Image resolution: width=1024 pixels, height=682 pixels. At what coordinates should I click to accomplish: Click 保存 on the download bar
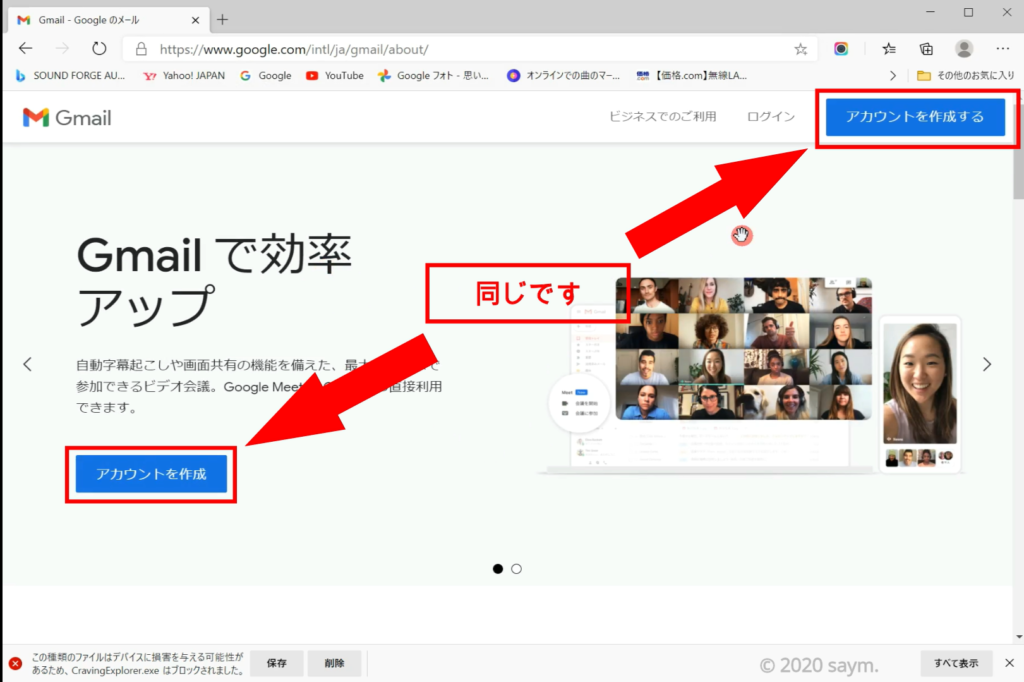coord(277,663)
